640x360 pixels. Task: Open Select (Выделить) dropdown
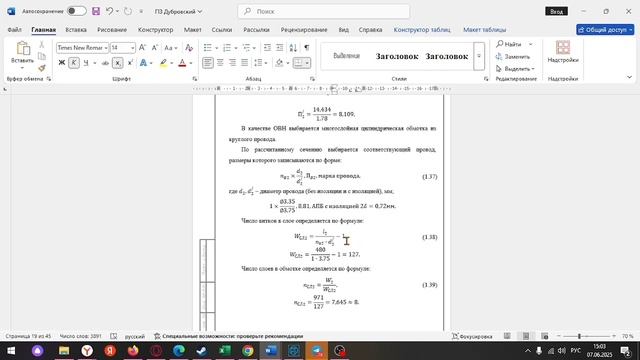pyautogui.click(x=515, y=69)
